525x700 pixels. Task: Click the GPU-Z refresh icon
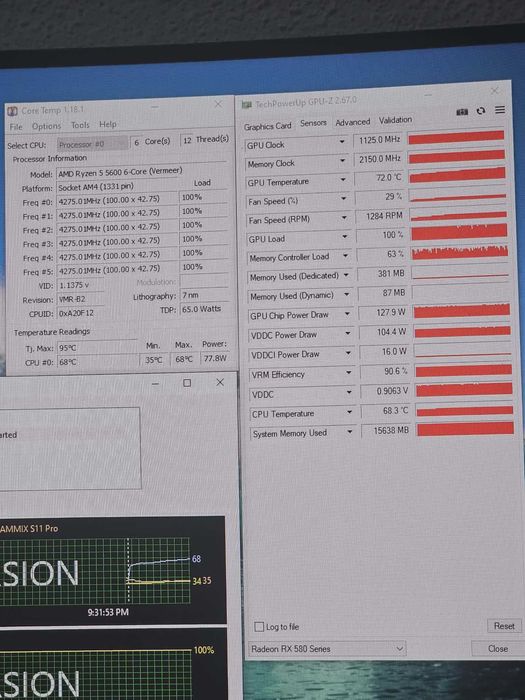point(481,111)
